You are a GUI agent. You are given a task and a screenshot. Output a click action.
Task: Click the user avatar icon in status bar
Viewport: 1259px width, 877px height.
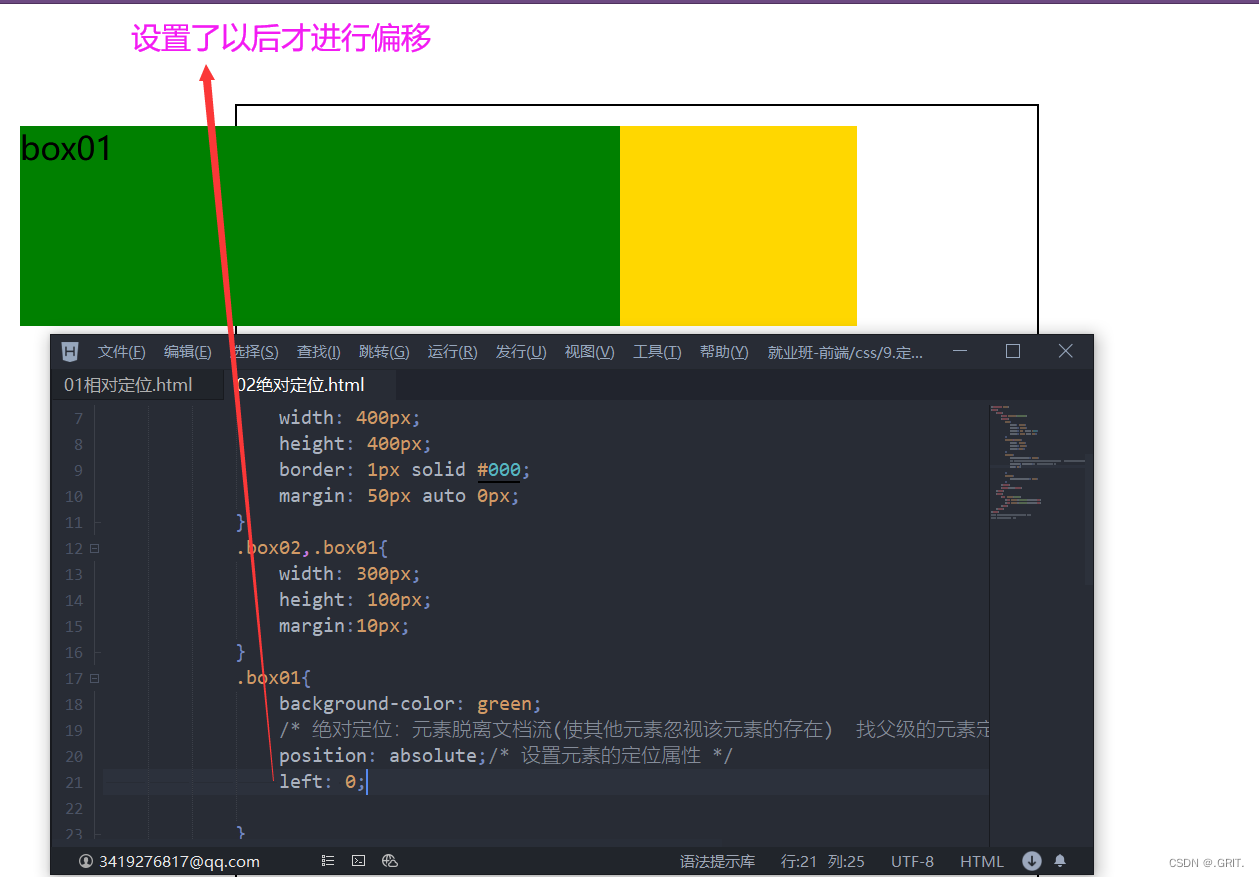pos(86,861)
